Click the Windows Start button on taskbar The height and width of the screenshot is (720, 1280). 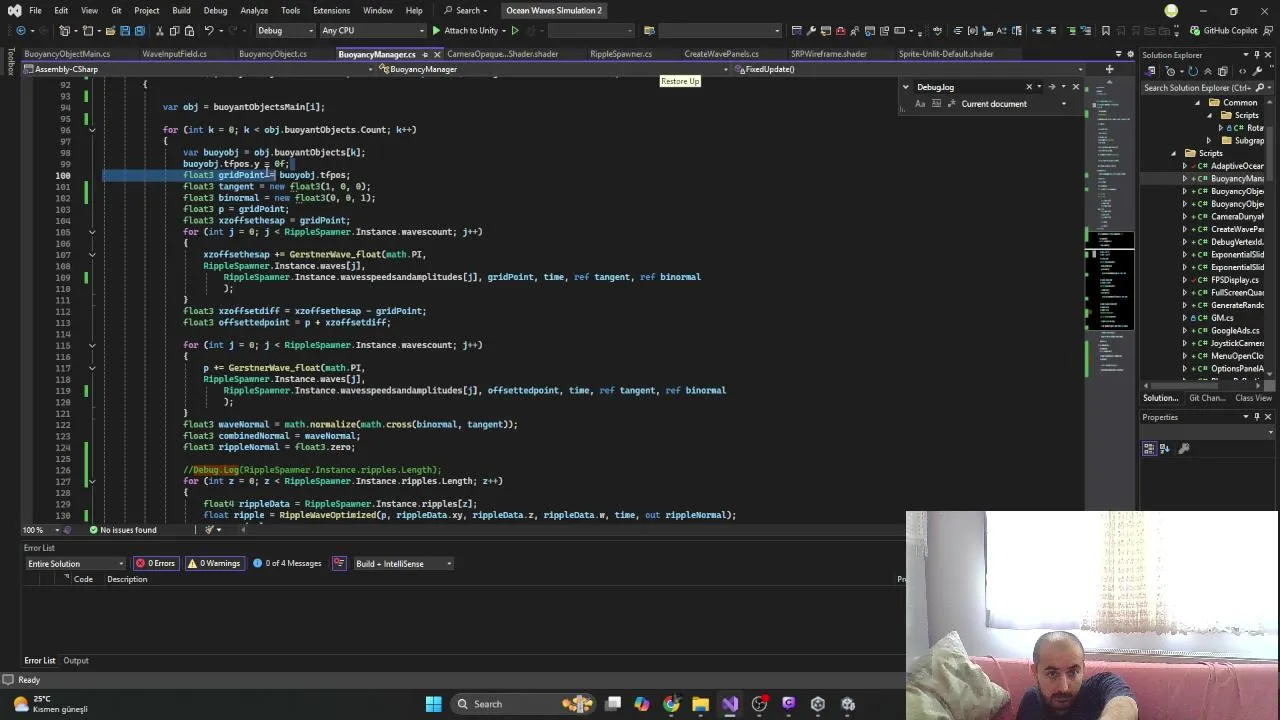433,704
